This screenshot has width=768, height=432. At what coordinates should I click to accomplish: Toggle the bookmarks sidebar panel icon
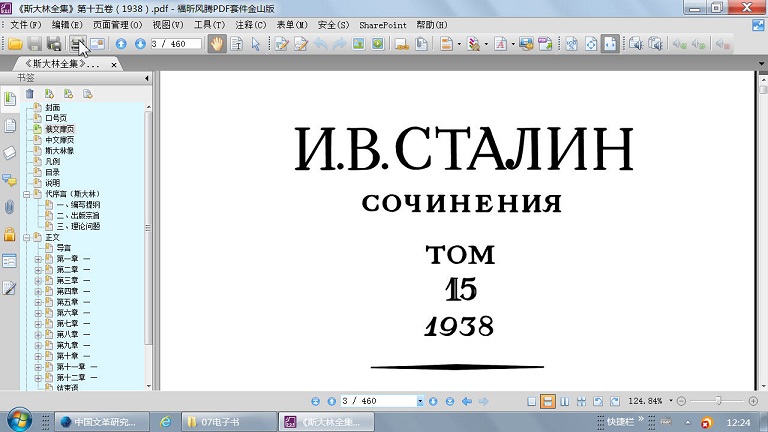10,99
